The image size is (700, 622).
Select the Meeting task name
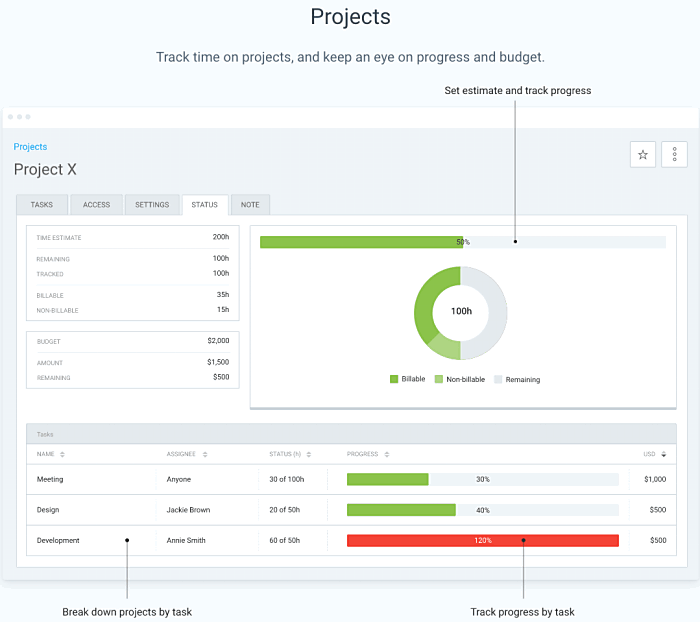(50, 479)
